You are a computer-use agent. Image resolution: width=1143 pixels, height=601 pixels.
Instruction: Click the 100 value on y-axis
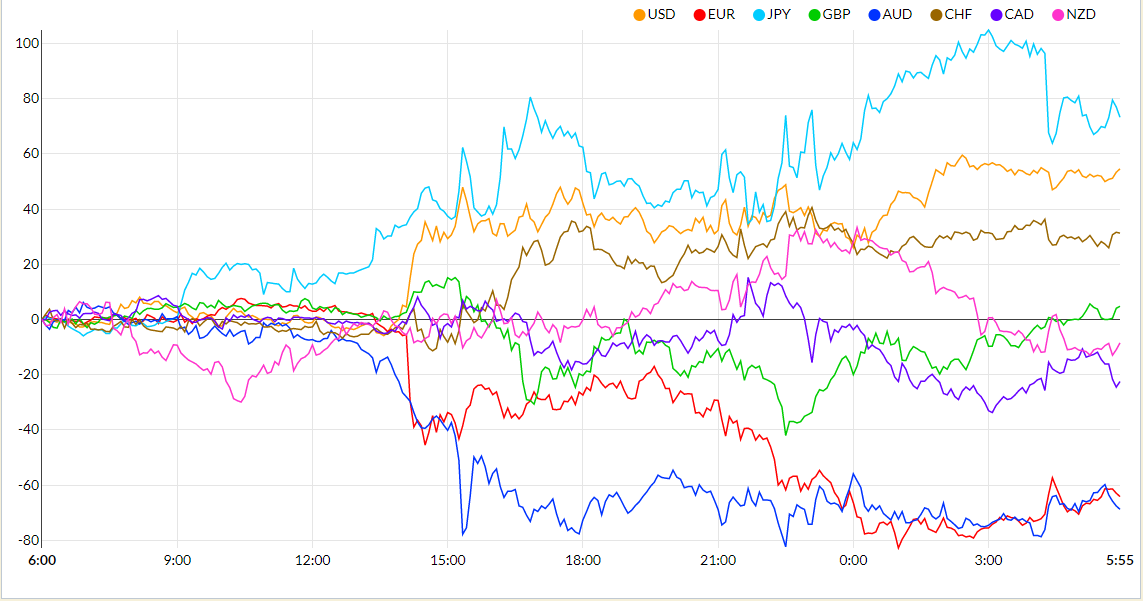[x=27, y=44]
